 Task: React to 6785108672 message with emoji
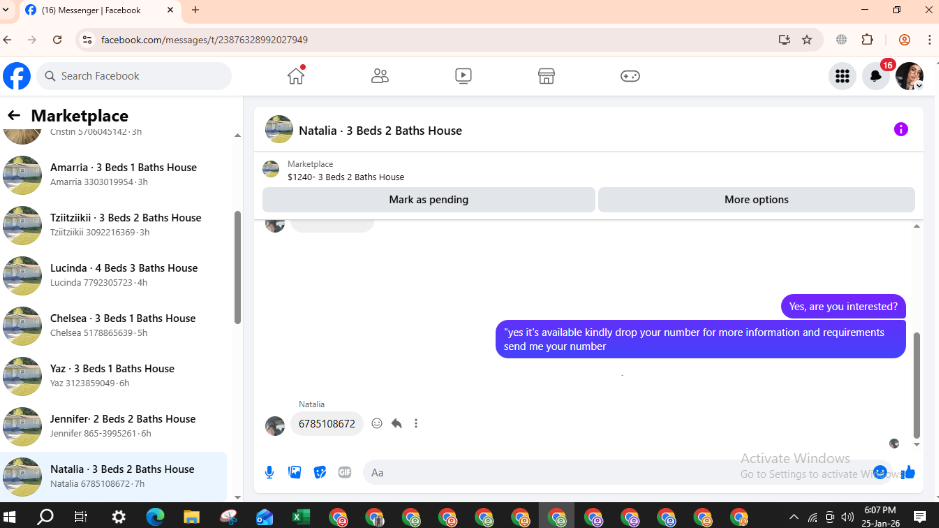[x=377, y=423]
